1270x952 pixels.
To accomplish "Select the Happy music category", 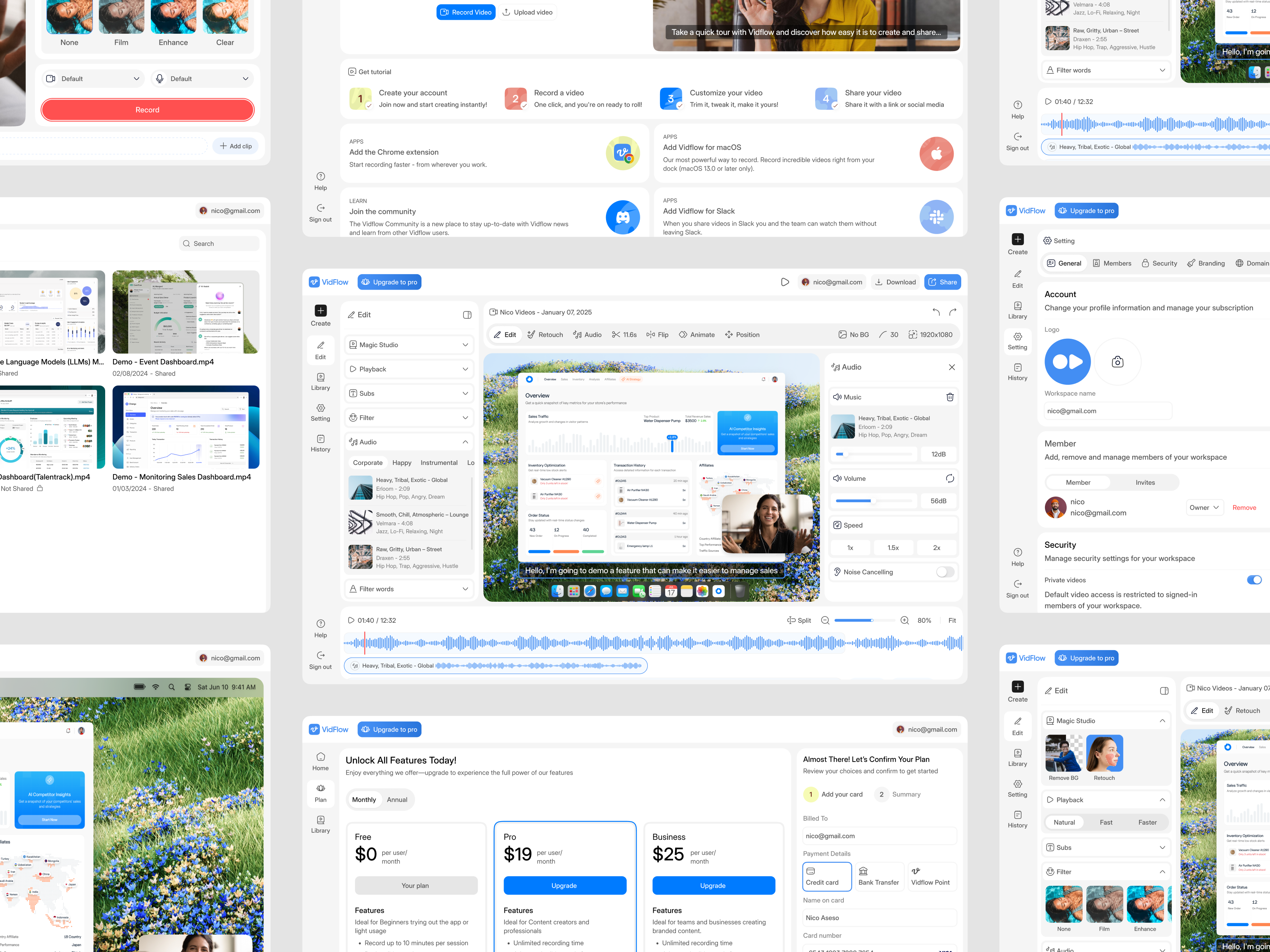I will click(401, 463).
